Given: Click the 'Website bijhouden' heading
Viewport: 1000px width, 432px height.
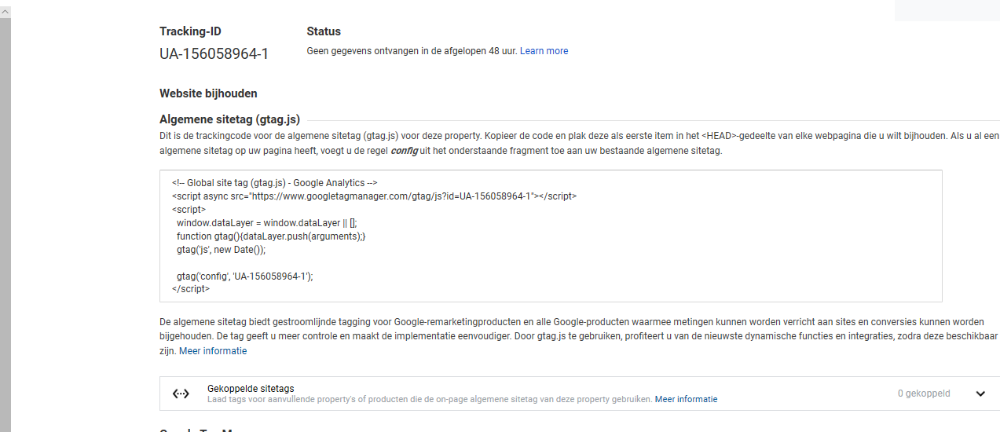Looking at the screenshot, I should [x=208, y=94].
